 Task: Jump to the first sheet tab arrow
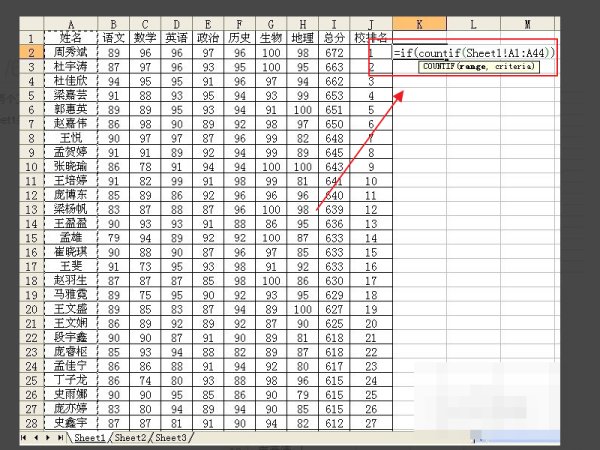tap(24, 437)
